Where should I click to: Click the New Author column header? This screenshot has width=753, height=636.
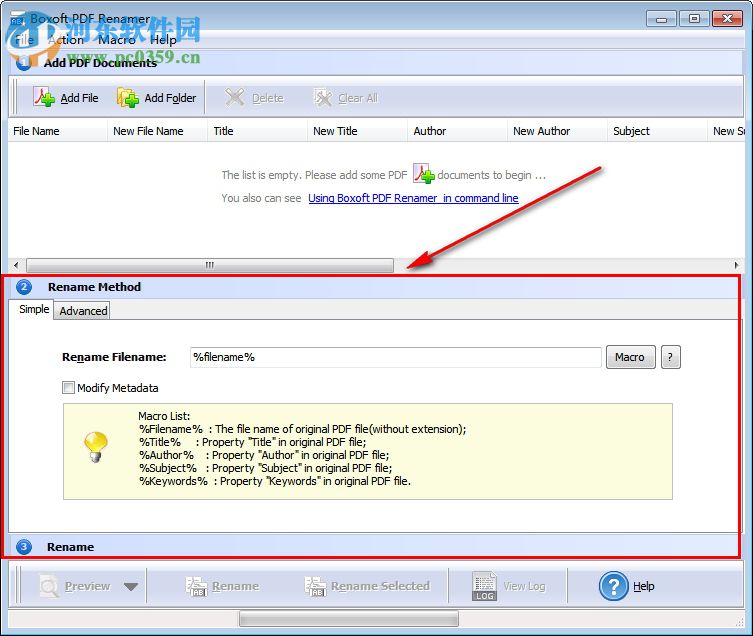tap(557, 131)
